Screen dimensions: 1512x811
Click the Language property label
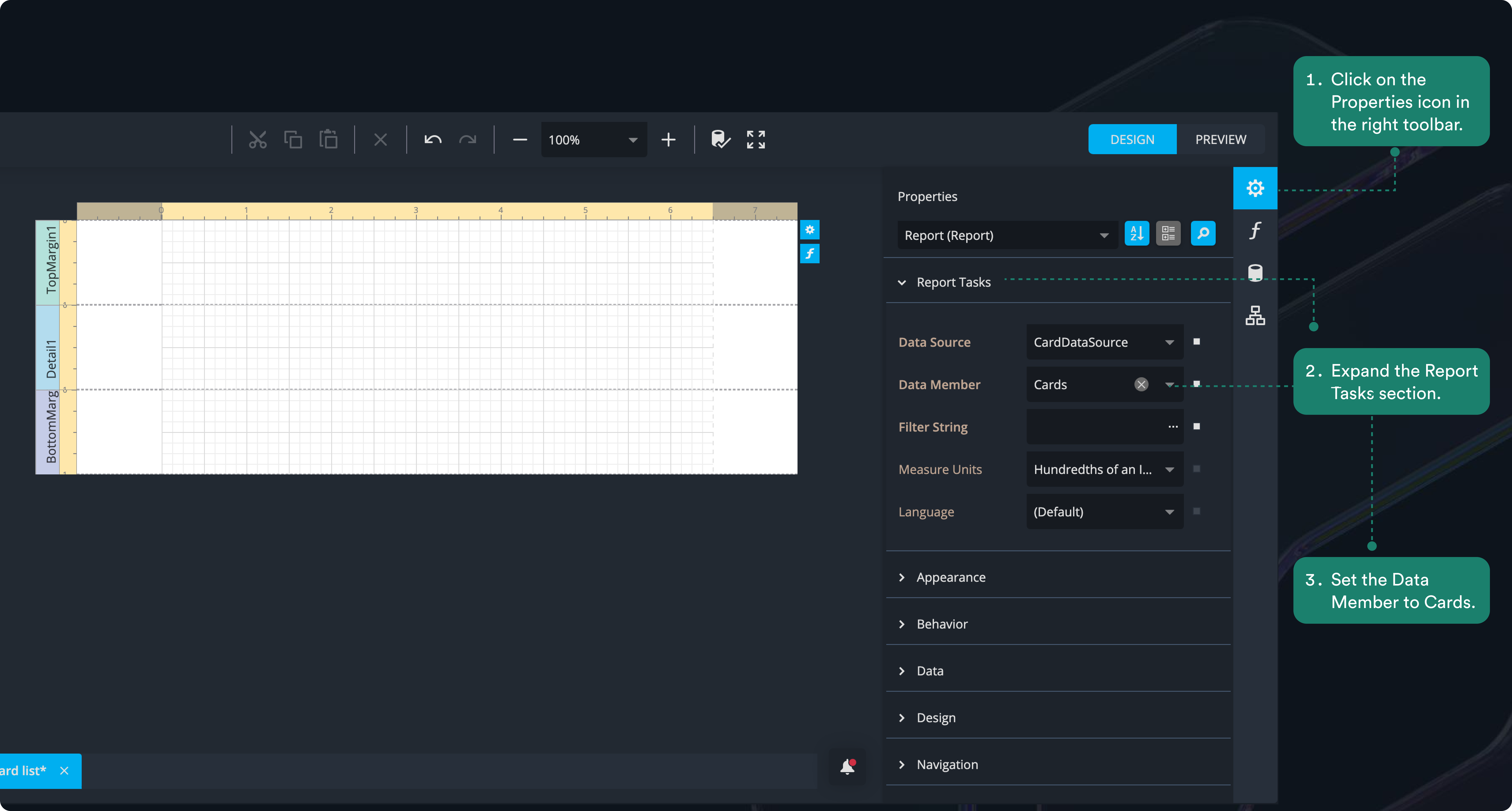[x=926, y=512]
